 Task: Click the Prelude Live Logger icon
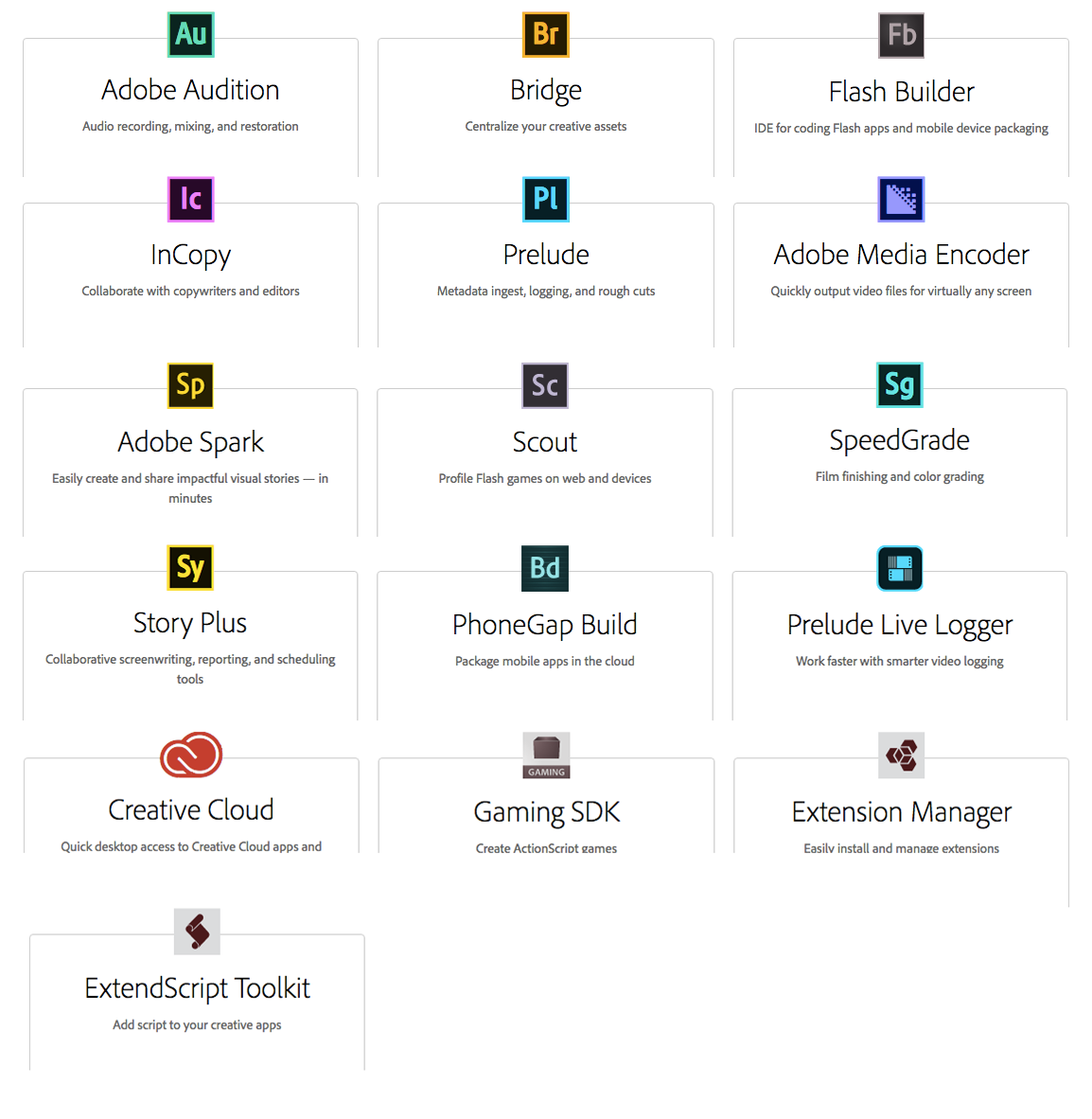point(900,569)
